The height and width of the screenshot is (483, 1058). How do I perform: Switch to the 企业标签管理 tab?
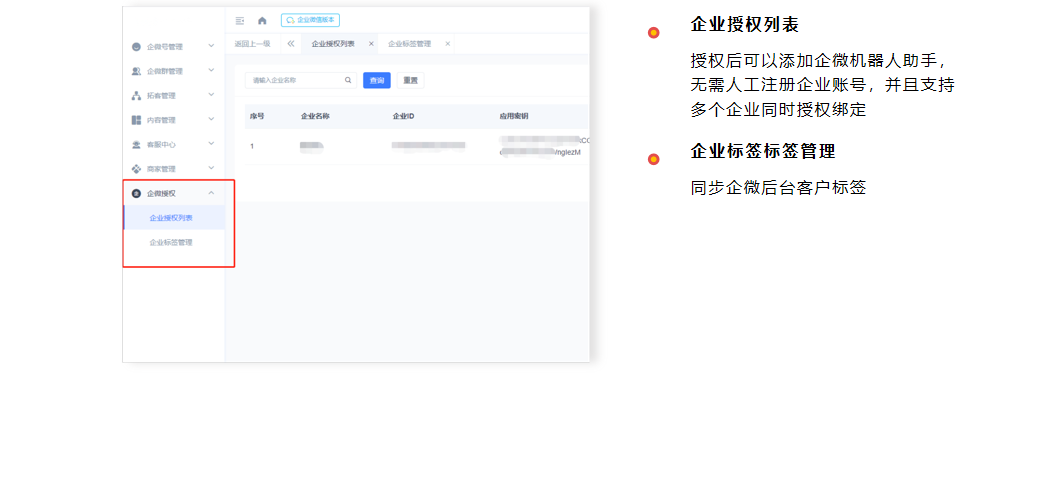(409, 44)
